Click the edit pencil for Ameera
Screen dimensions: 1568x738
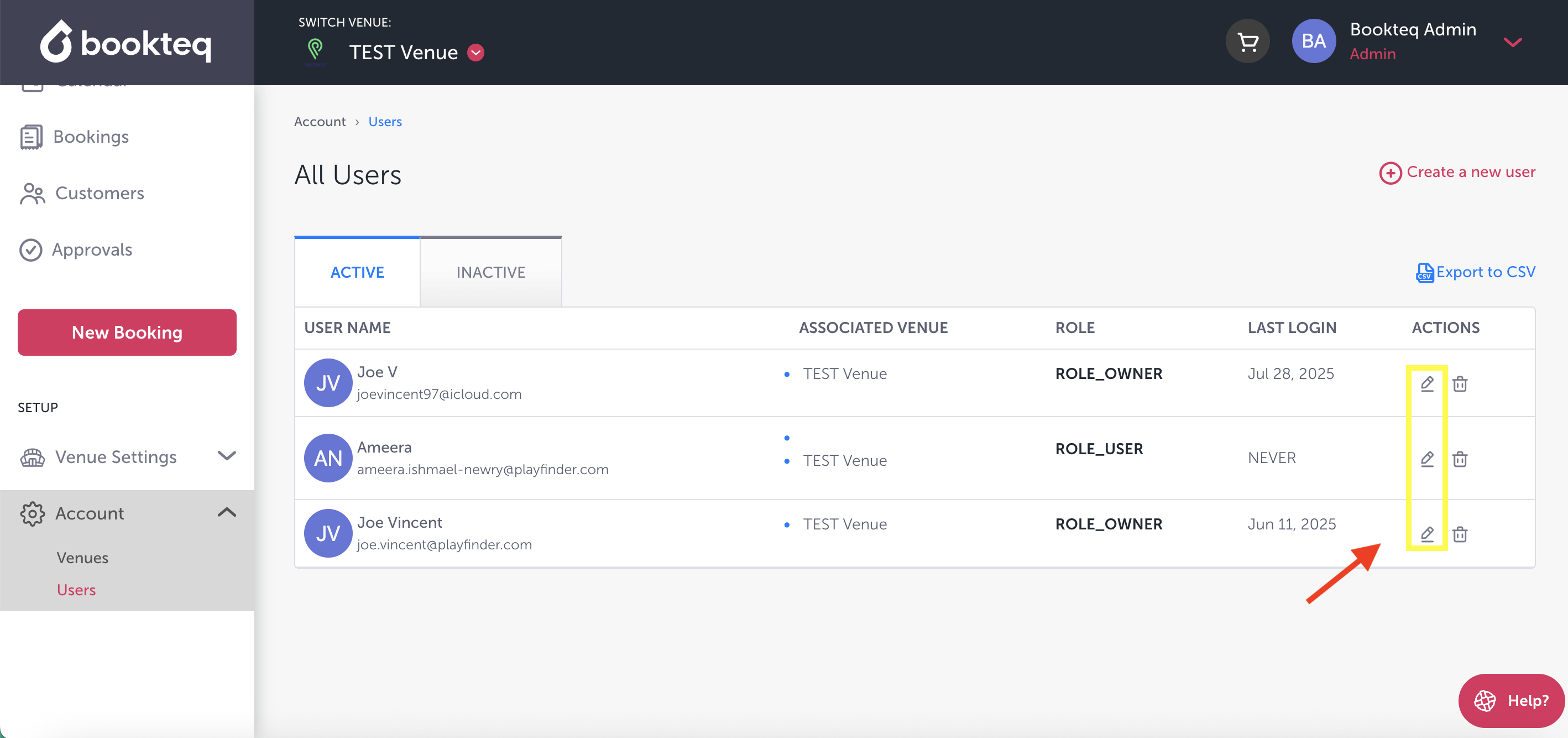click(x=1427, y=459)
